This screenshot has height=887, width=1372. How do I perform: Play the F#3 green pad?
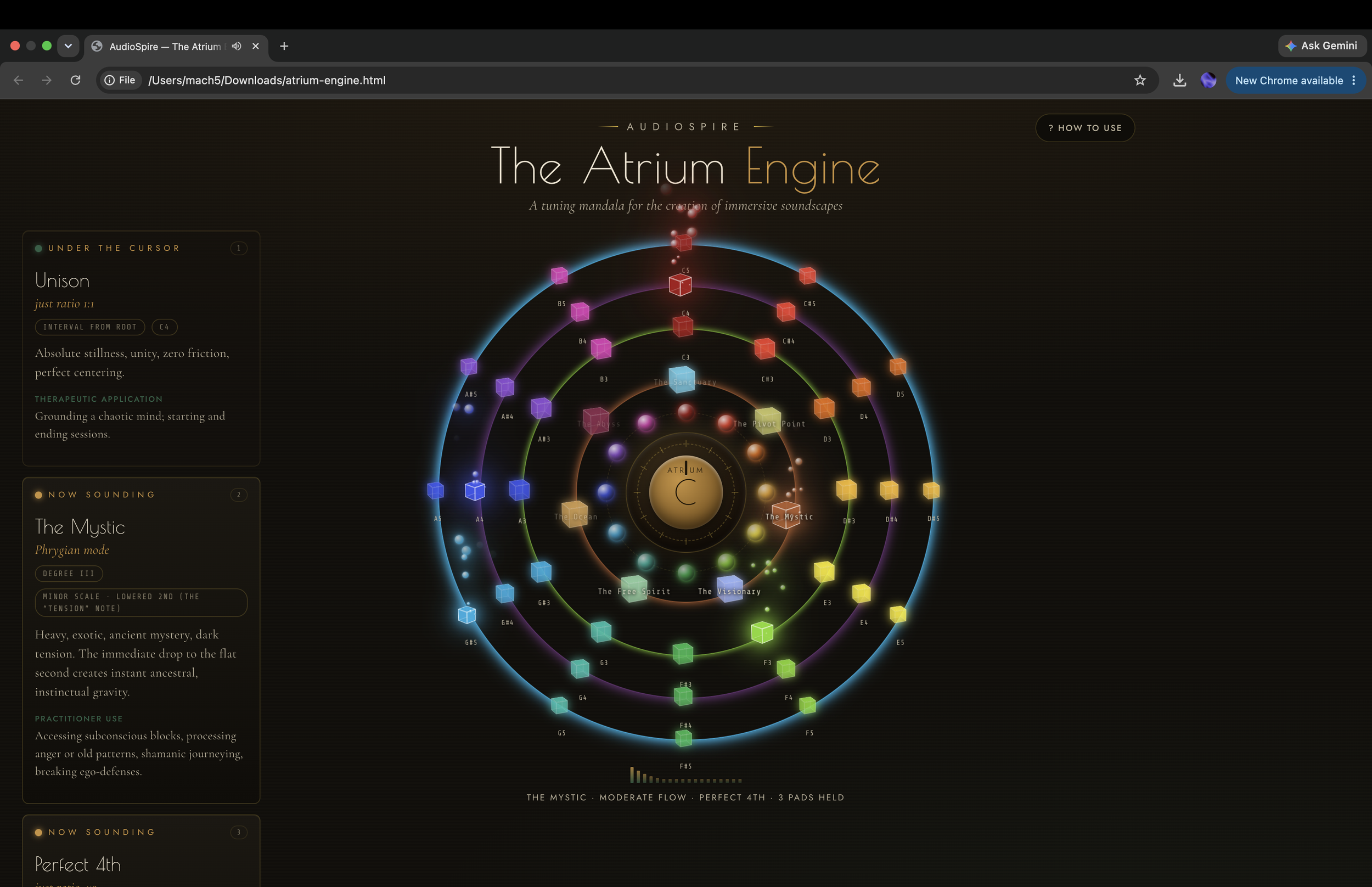683,654
